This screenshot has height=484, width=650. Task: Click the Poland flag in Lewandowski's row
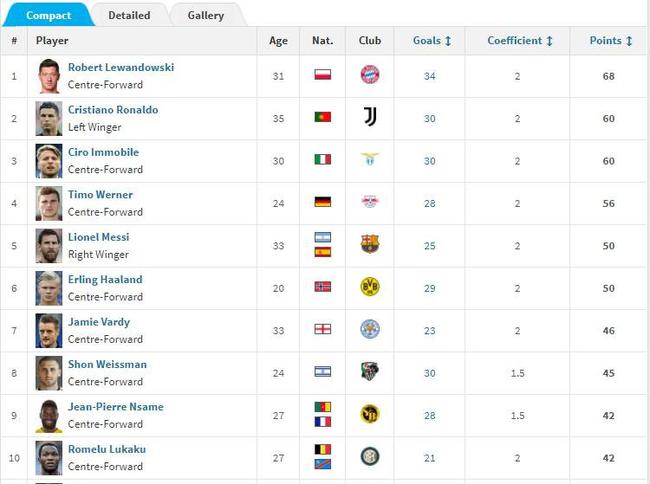point(322,75)
